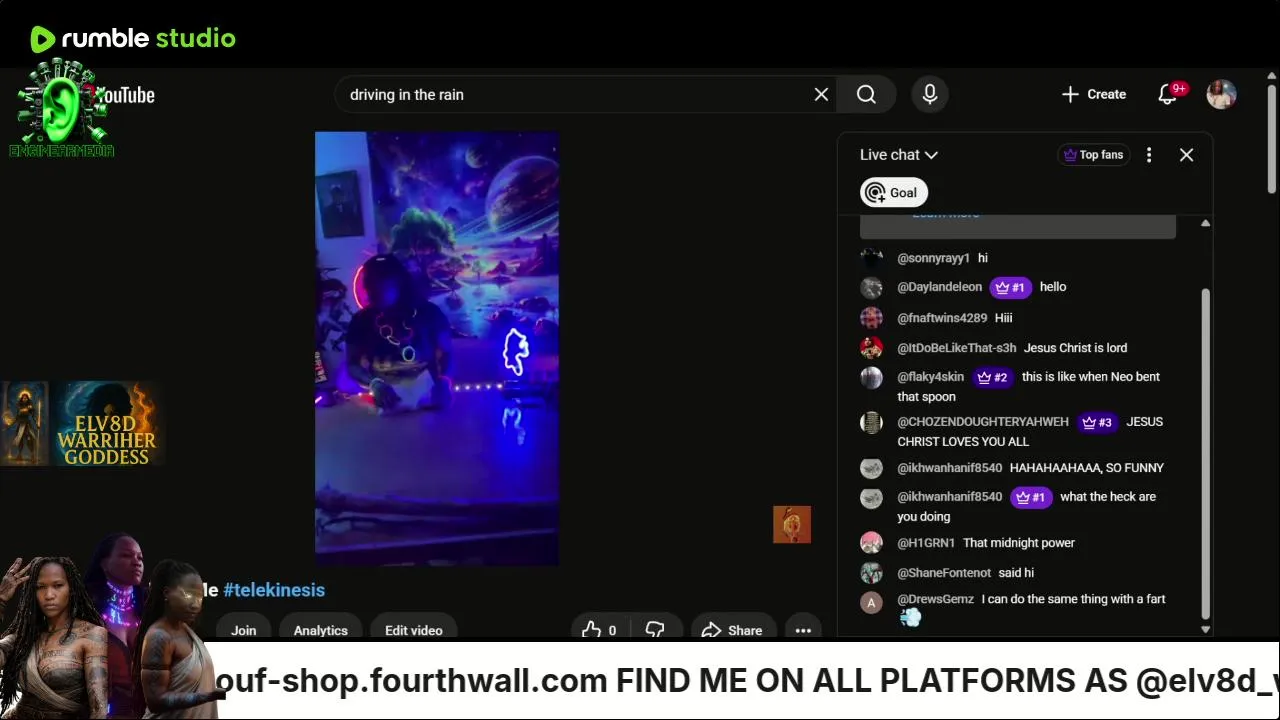Like the video with thumbs up
Screen dimensions: 1280x720
[598, 630]
